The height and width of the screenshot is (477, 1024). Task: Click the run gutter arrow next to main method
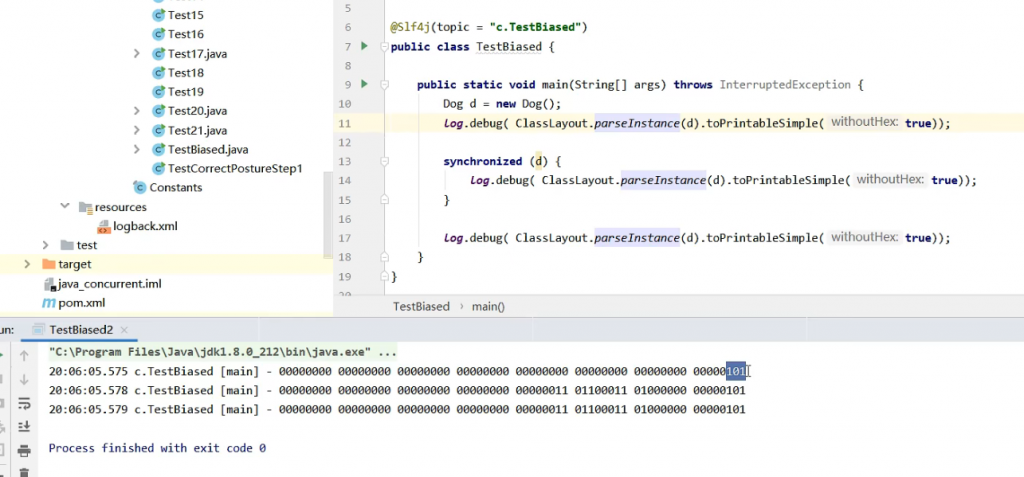[x=364, y=84]
